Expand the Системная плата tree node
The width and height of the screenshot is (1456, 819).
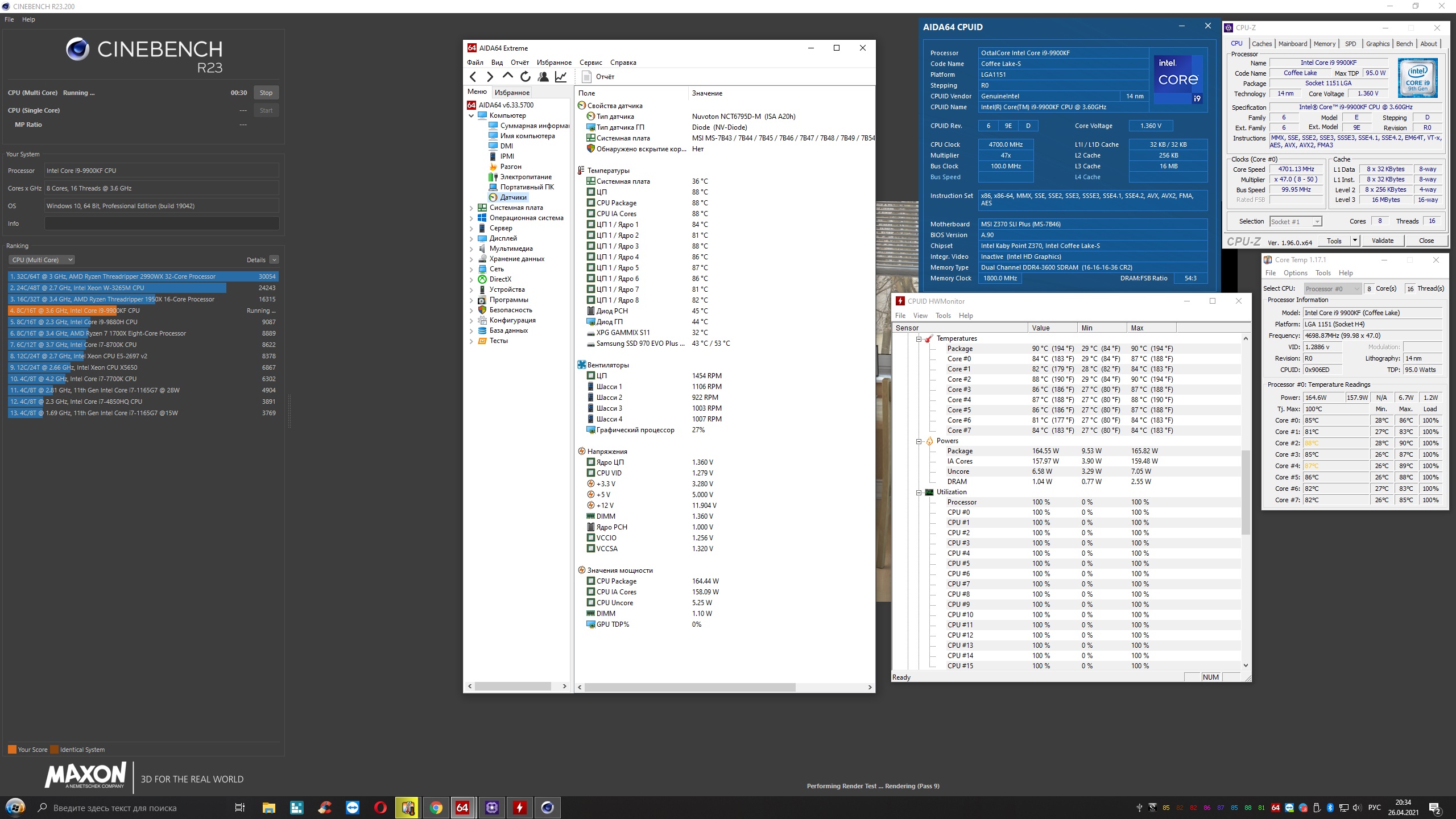(x=471, y=208)
